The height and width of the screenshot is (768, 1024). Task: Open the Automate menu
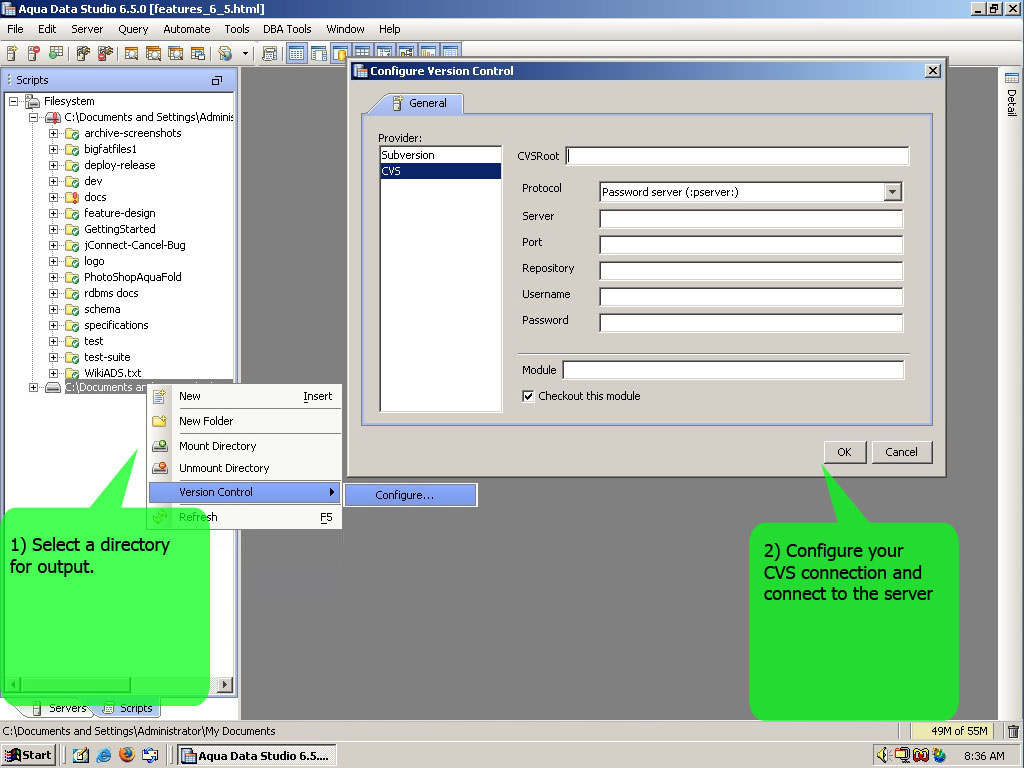pyautogui.click(x=187, y=29)
